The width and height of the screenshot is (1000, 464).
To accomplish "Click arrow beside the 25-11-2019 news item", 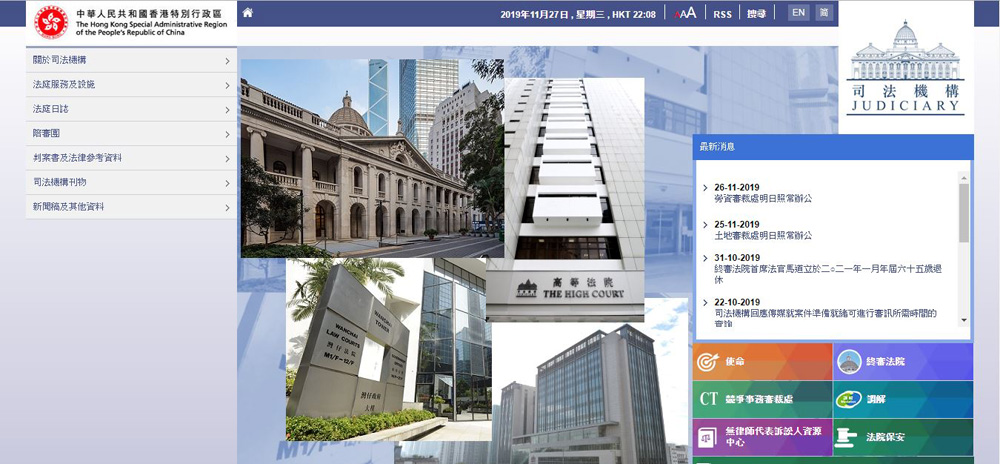I will pos(705,224).
